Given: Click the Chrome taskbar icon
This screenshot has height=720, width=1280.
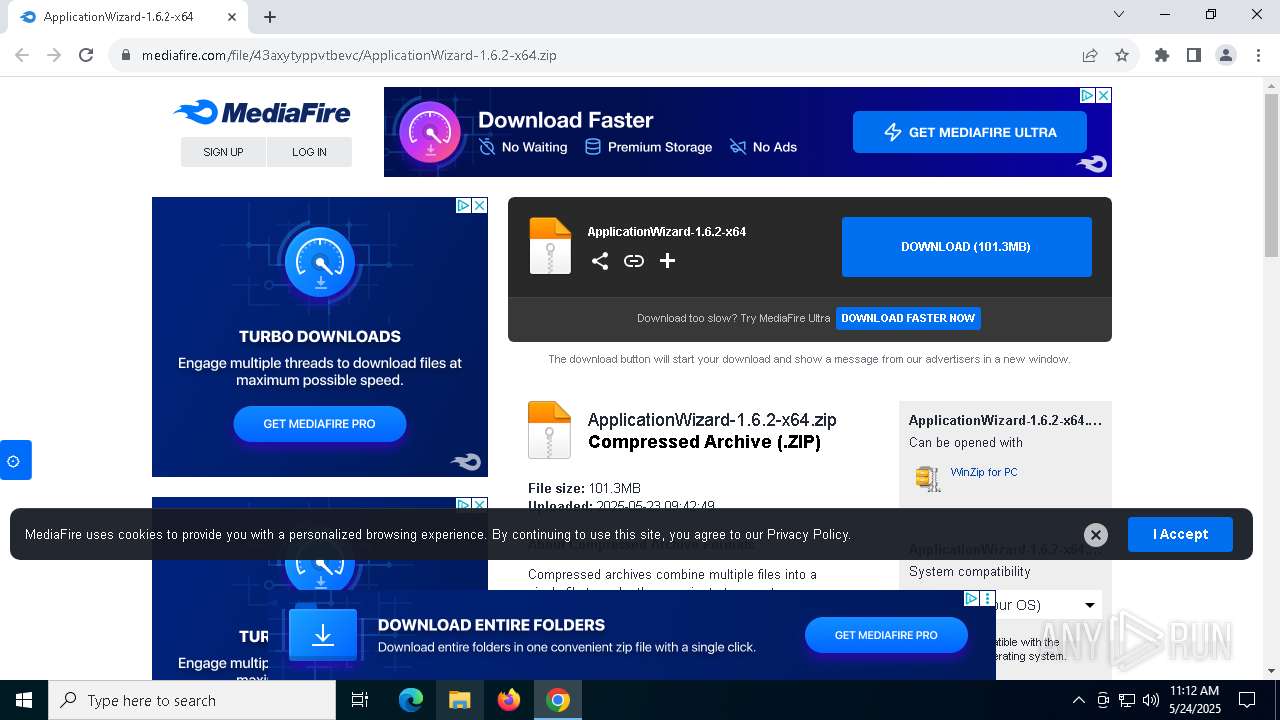Looking at the screenshot, I should (558, 700).
